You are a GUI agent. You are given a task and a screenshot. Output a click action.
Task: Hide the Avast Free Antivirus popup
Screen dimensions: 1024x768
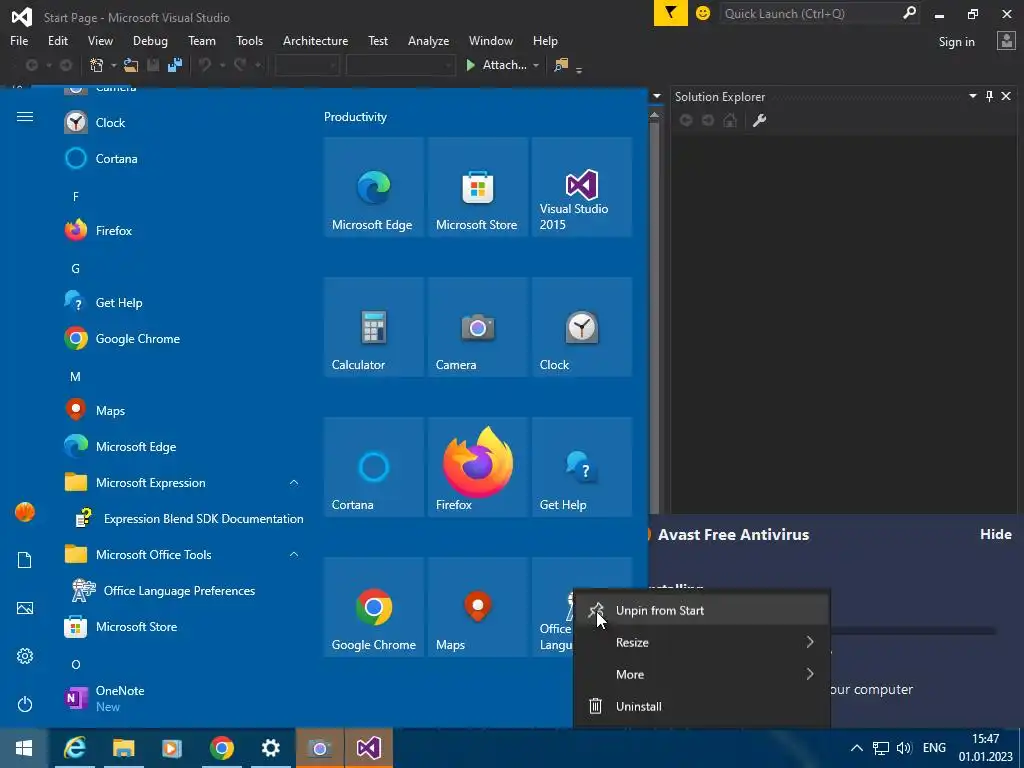[995, 534]
